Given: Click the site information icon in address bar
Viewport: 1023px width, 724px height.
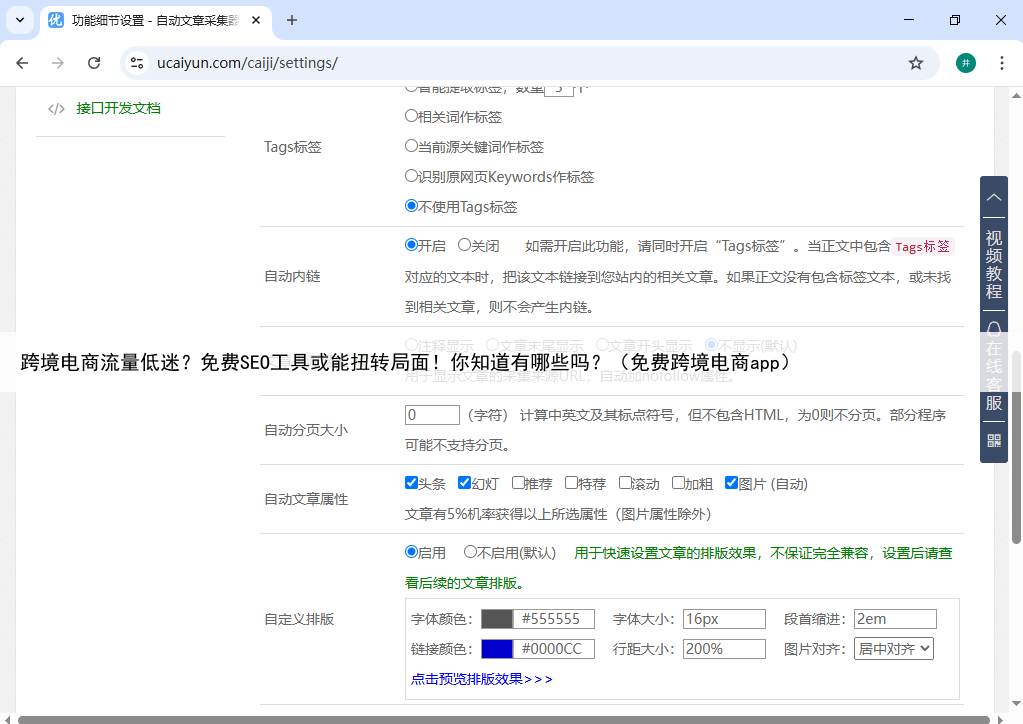Looking at the screenshot, I should 138,63.
